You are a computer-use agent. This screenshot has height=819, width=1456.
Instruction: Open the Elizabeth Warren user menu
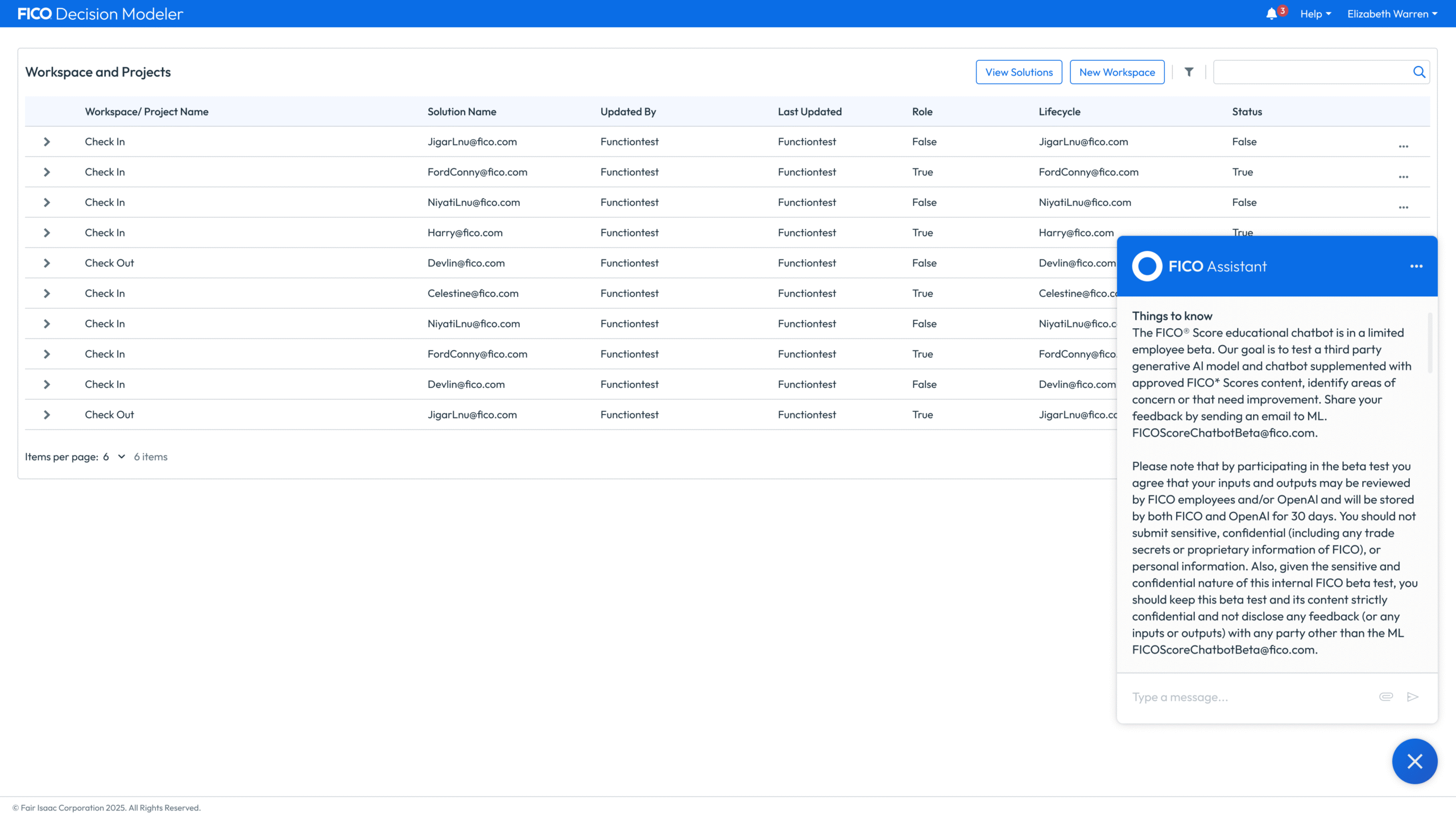(1392, 14)
